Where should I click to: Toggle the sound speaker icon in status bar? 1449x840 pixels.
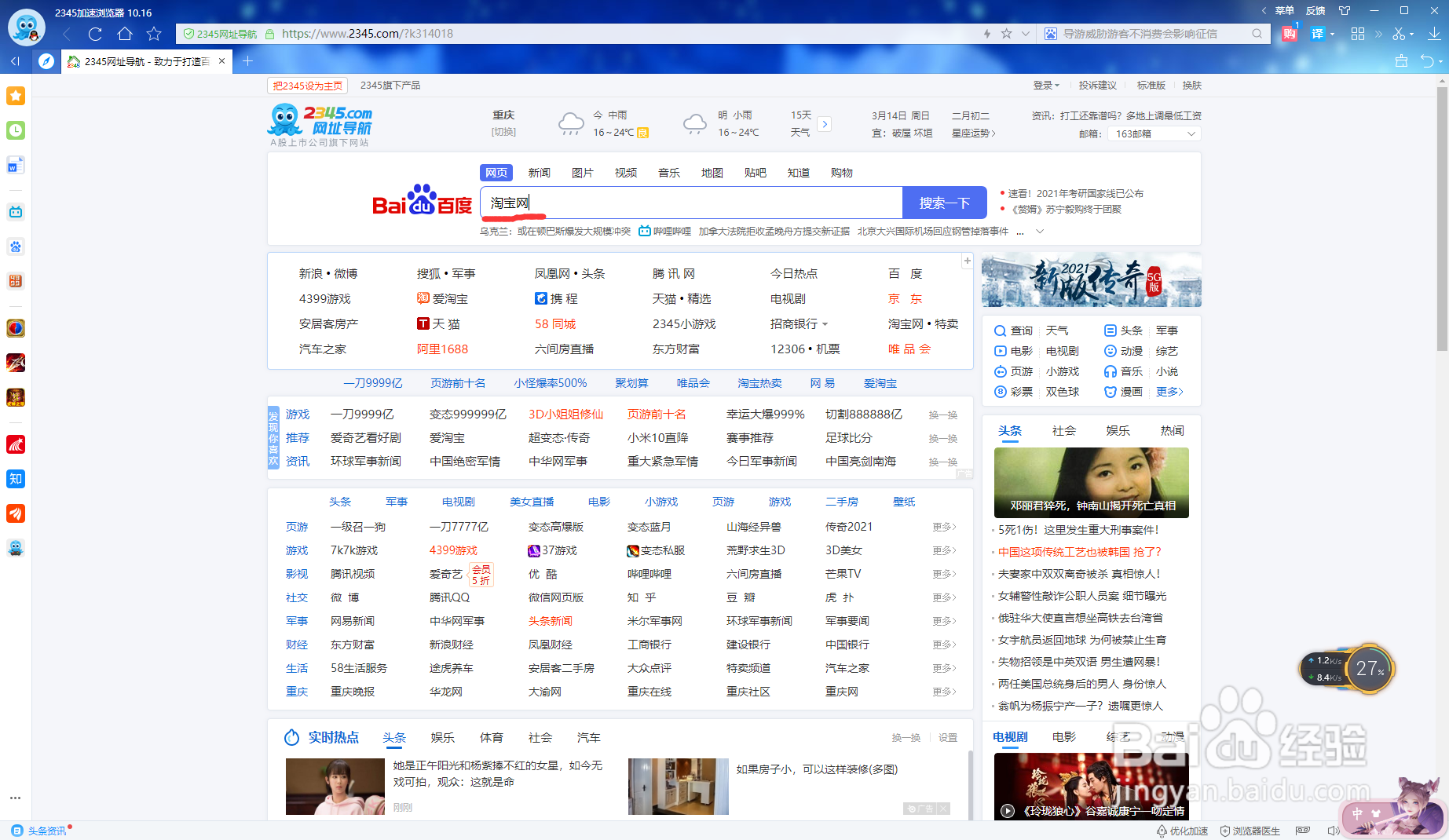tap(1333, 831)
